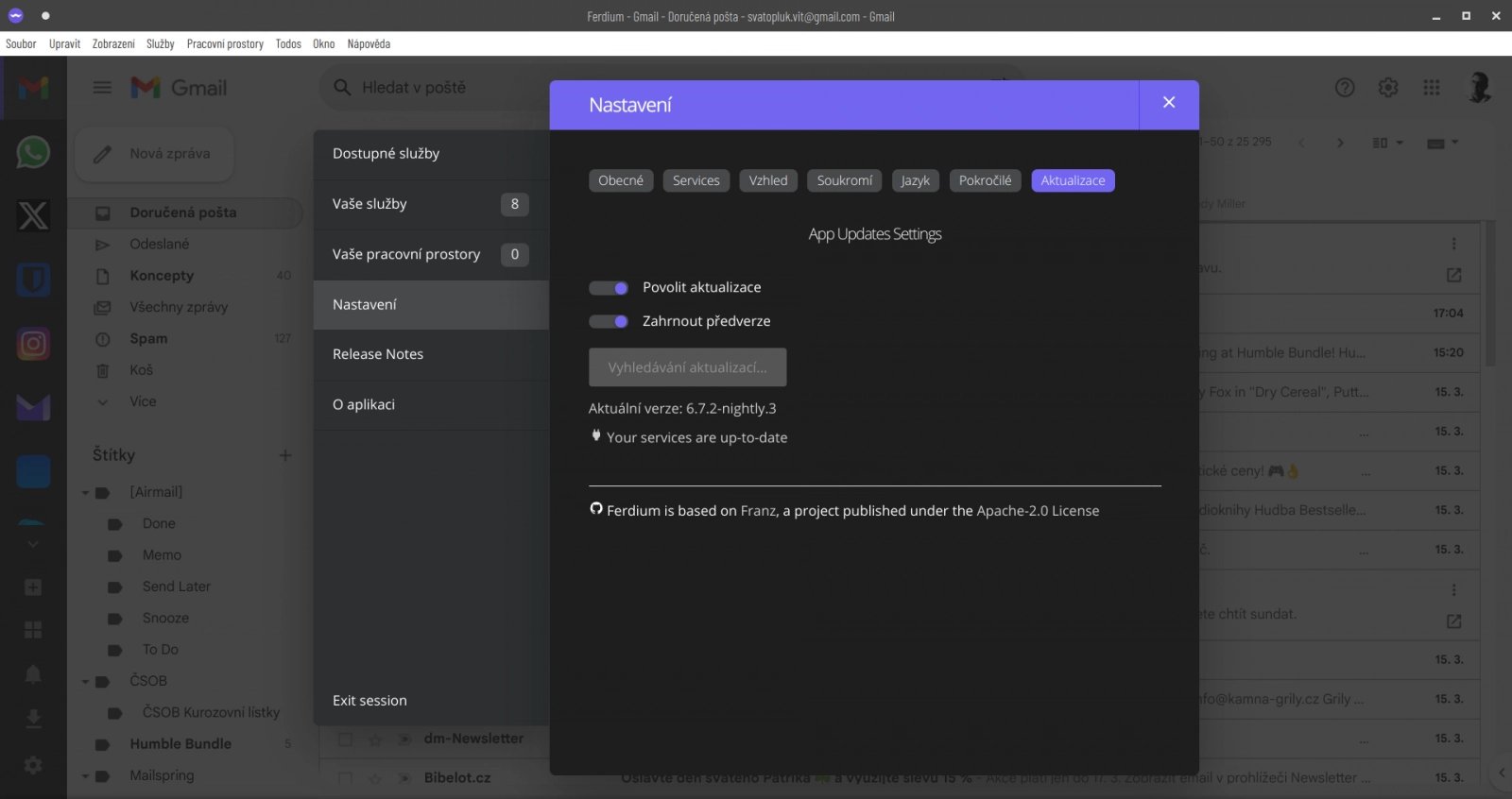Close the Nastavení settings dialog
This screenshot has width=1512, height=799.
coord(1169,104)
